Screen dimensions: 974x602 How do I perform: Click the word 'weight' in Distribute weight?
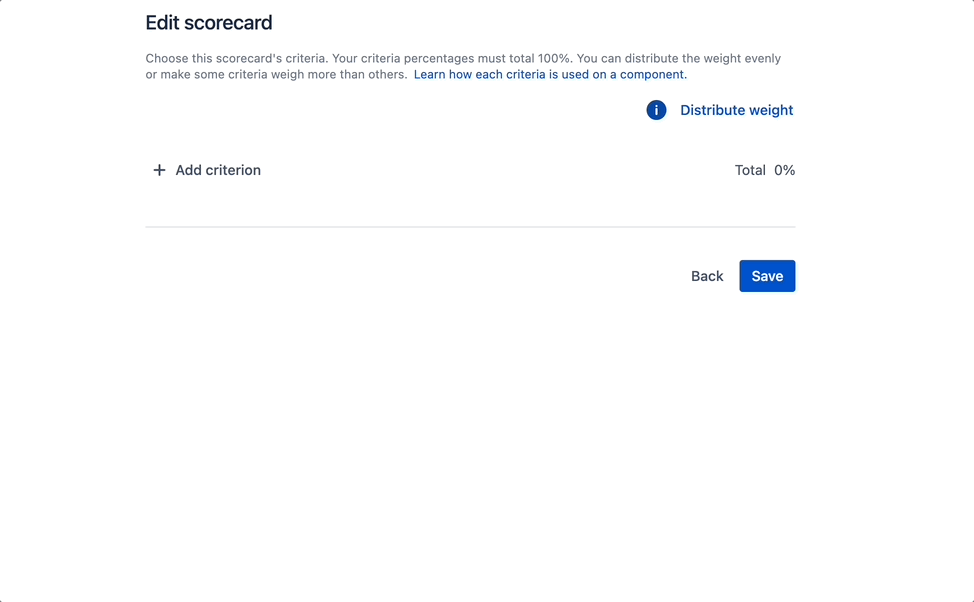tap(768, 110)
